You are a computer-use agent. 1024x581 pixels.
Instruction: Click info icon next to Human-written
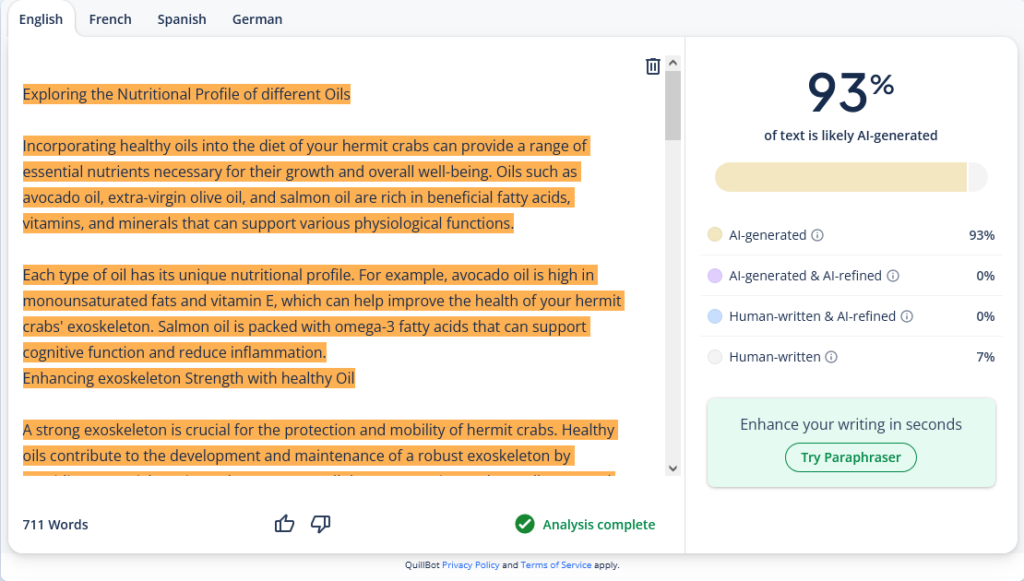[832, 357]
